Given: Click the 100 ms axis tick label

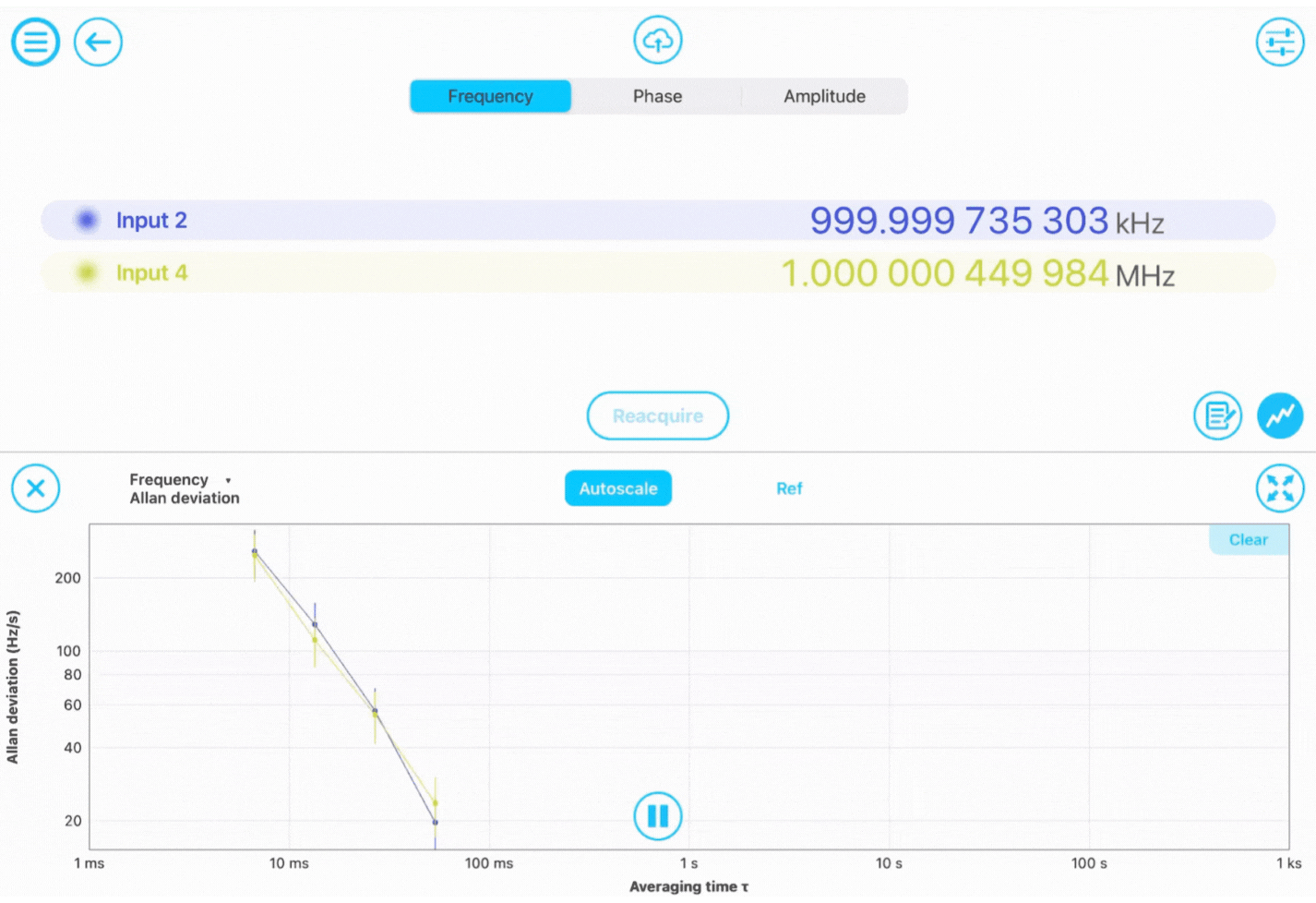Looking at the screenshot, I should [x=489, y=863].
